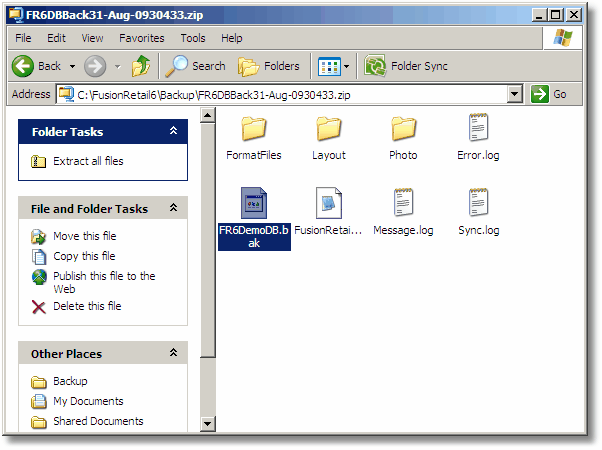
Task: Click the task pane scroll down arrow
Action: tap(208, 424)
